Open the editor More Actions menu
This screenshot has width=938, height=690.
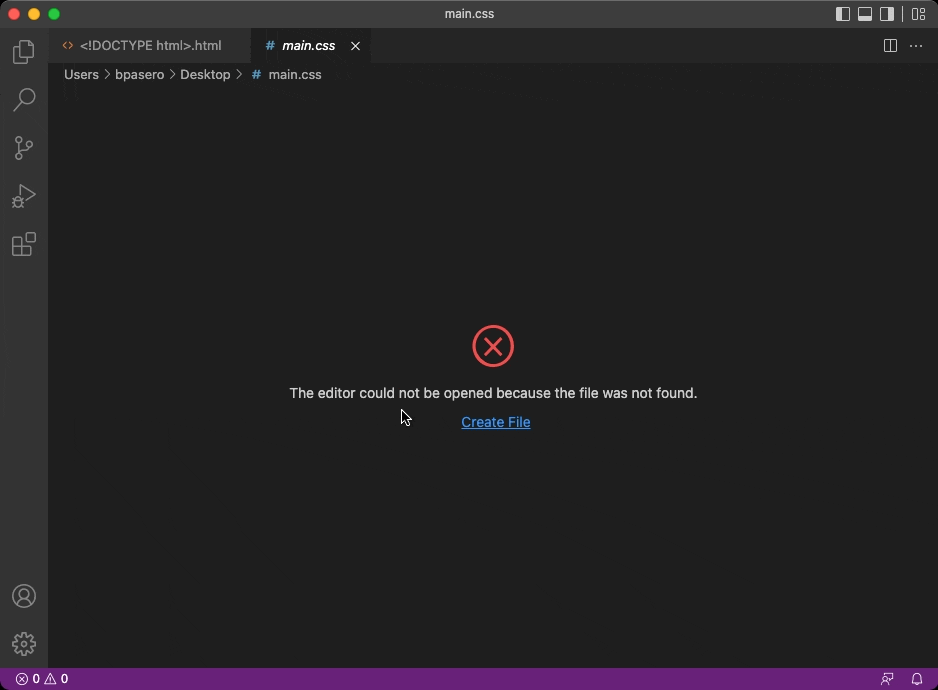tap(916, 45)
